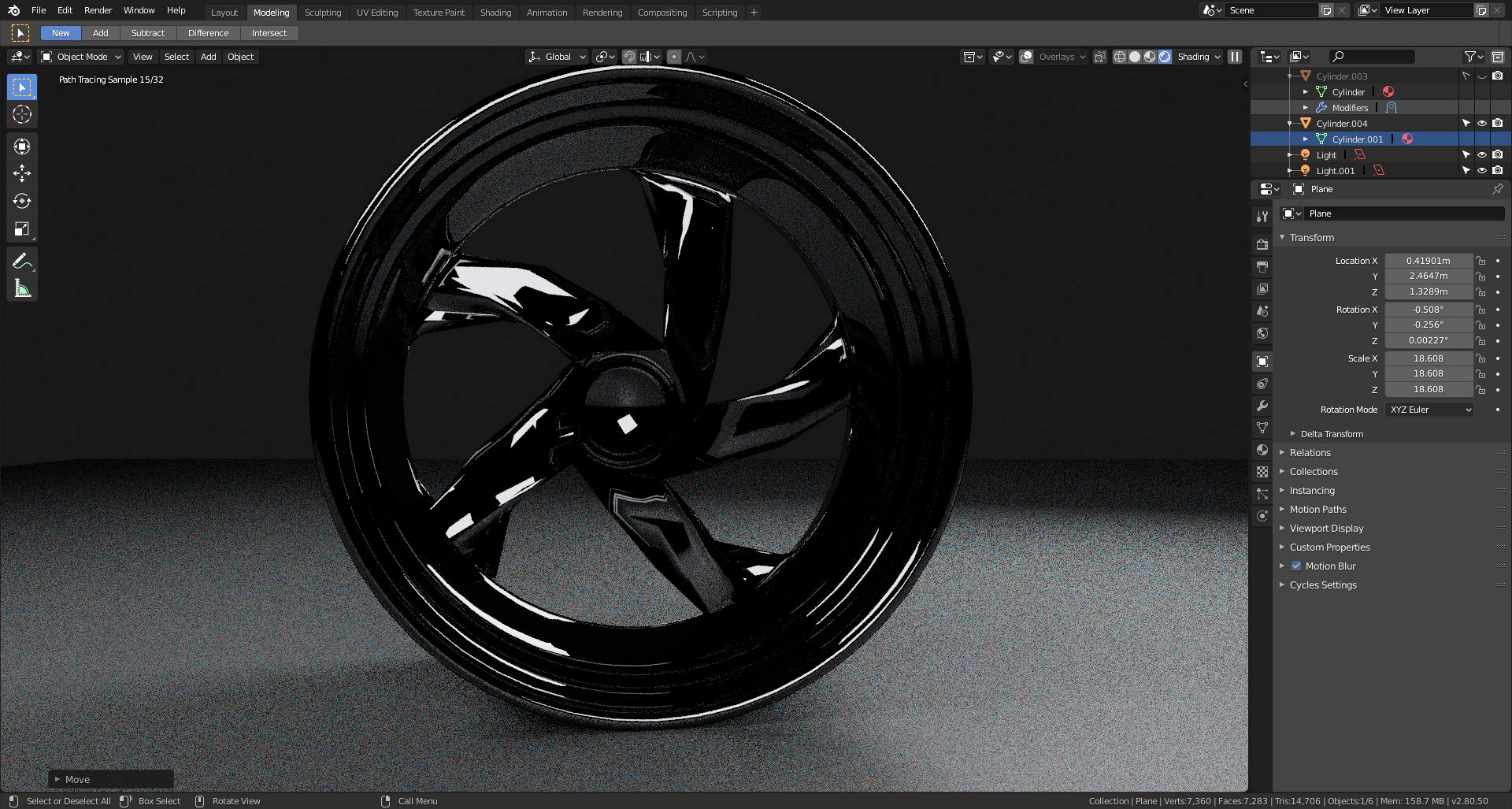
Task: Open the Physics properties tab
Action: click(1262, 516)
